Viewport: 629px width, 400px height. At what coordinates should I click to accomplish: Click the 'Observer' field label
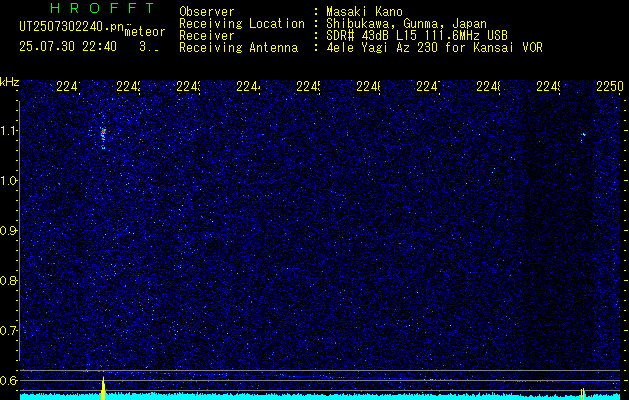point(207,12)
